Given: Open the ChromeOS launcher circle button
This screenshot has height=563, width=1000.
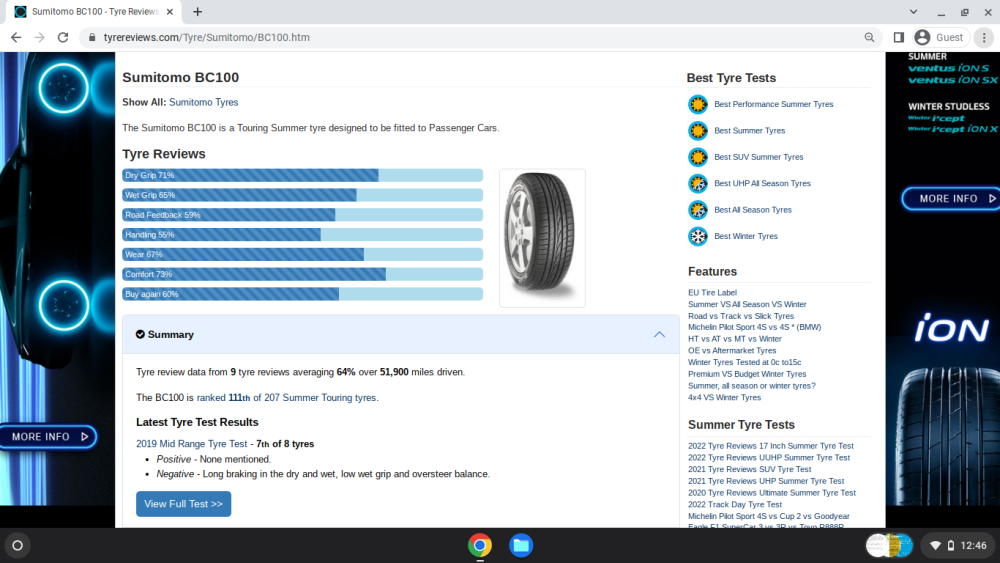Looking at the screenshot, I should [18, 545].
